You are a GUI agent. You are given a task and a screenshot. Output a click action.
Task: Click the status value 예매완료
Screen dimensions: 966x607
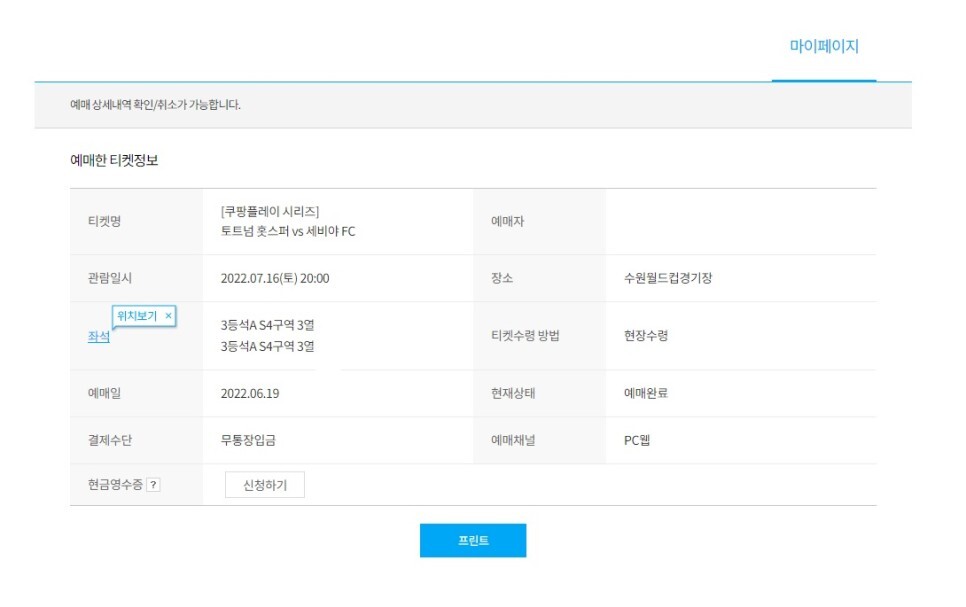(646, 393)
